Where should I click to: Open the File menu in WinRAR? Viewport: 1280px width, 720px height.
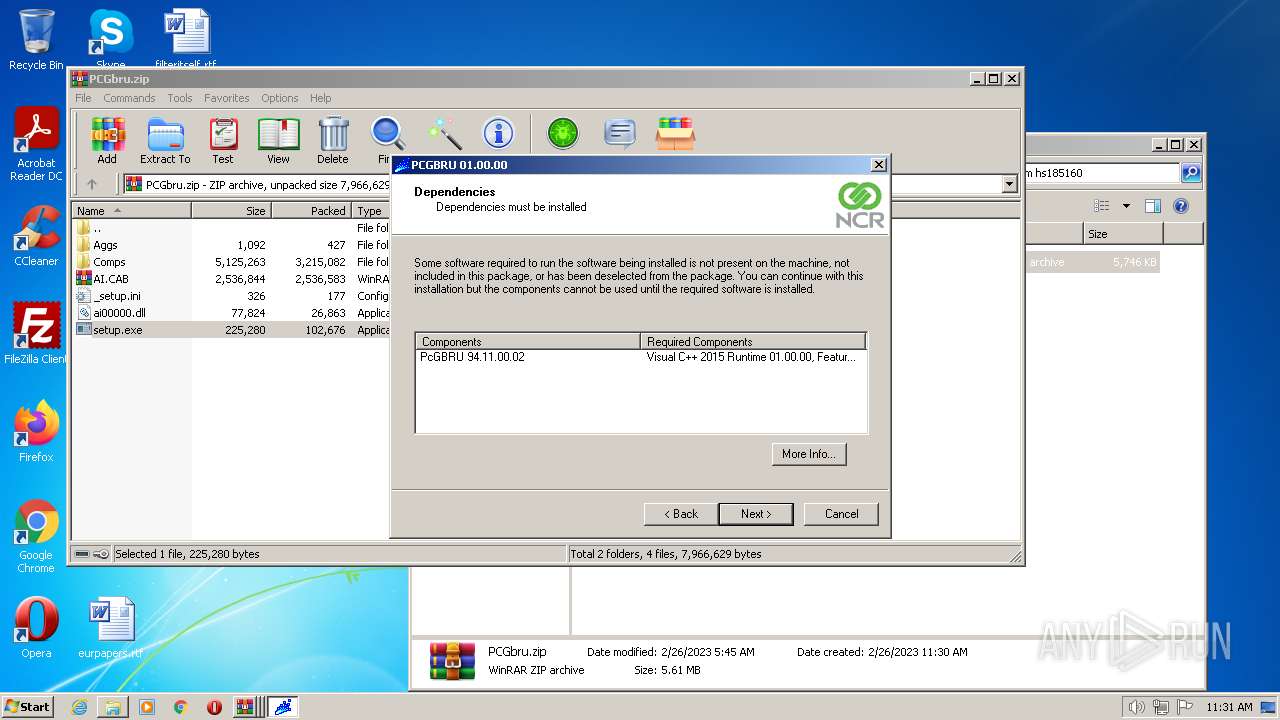[83, 98]
